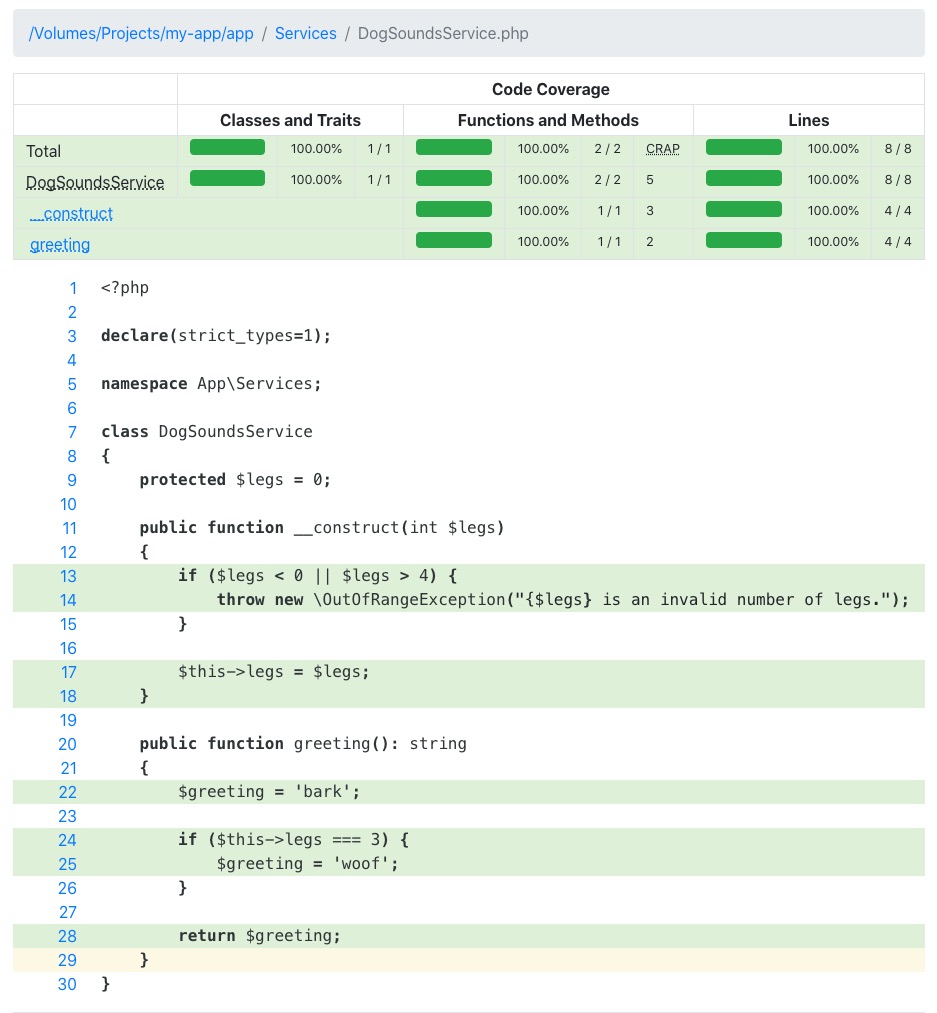Viewport: 937px width, 1013px height.
Task: Select line number 28 link
Action: pos(68,936)
